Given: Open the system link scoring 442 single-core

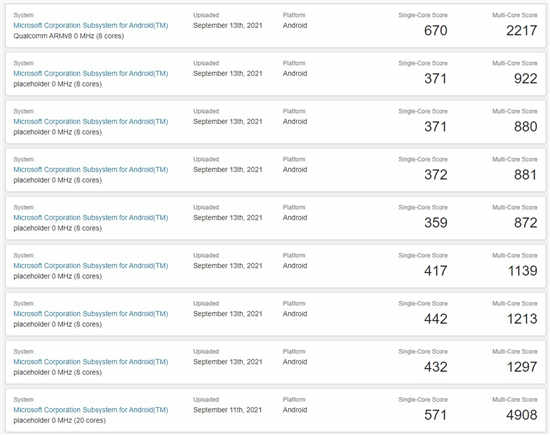Looking at the screenshot, I should [90, 314].
